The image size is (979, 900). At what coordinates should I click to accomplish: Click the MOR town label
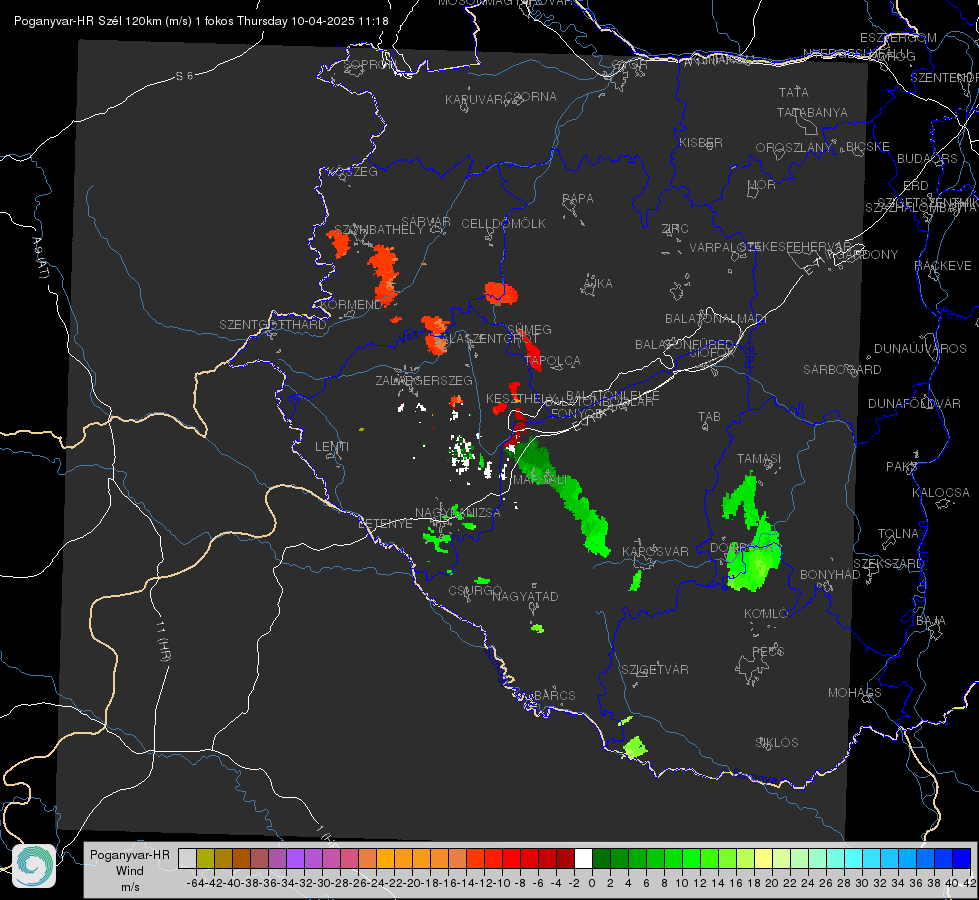pos(762,185)
